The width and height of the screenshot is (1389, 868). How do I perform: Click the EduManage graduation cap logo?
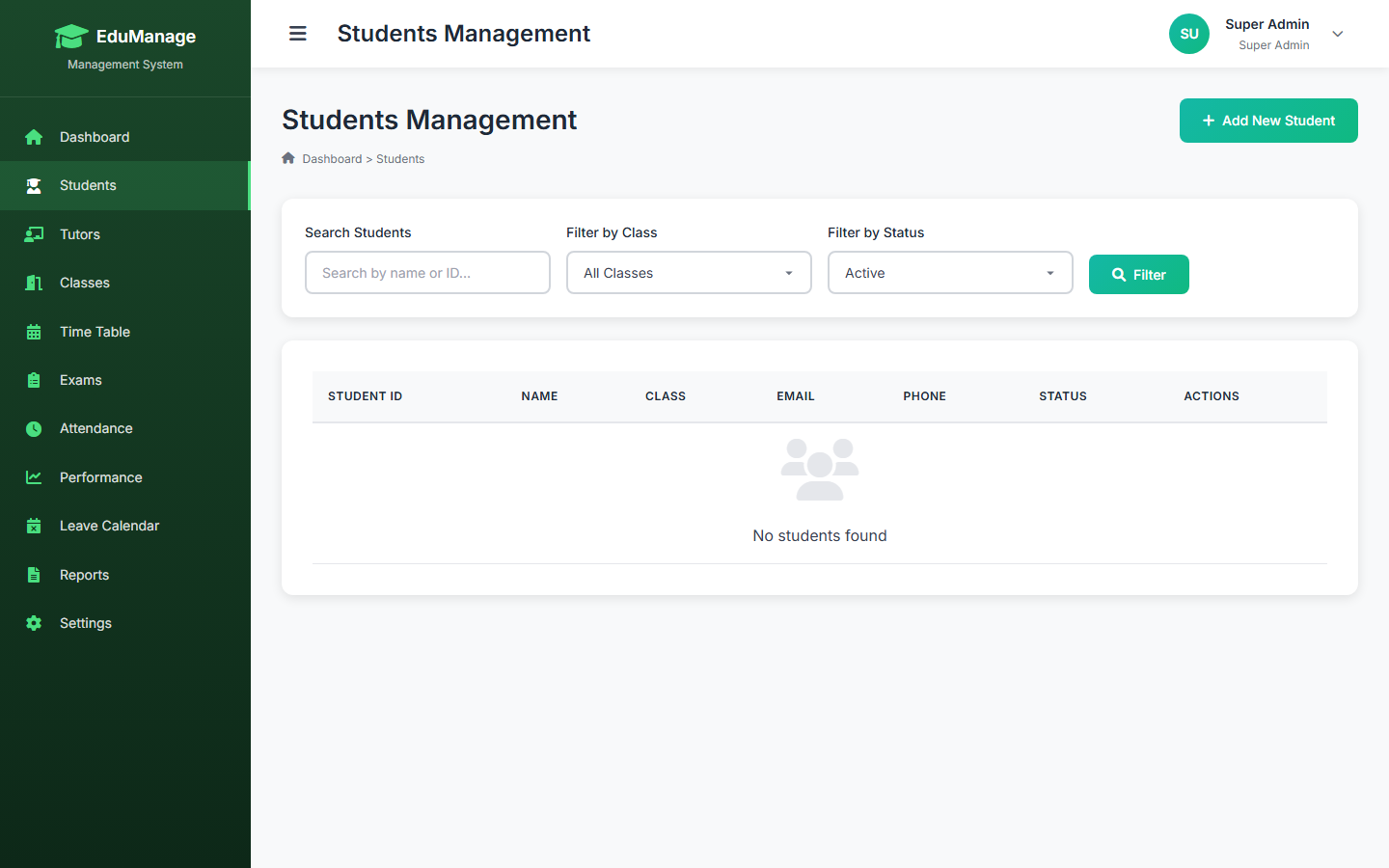(71, 37)
